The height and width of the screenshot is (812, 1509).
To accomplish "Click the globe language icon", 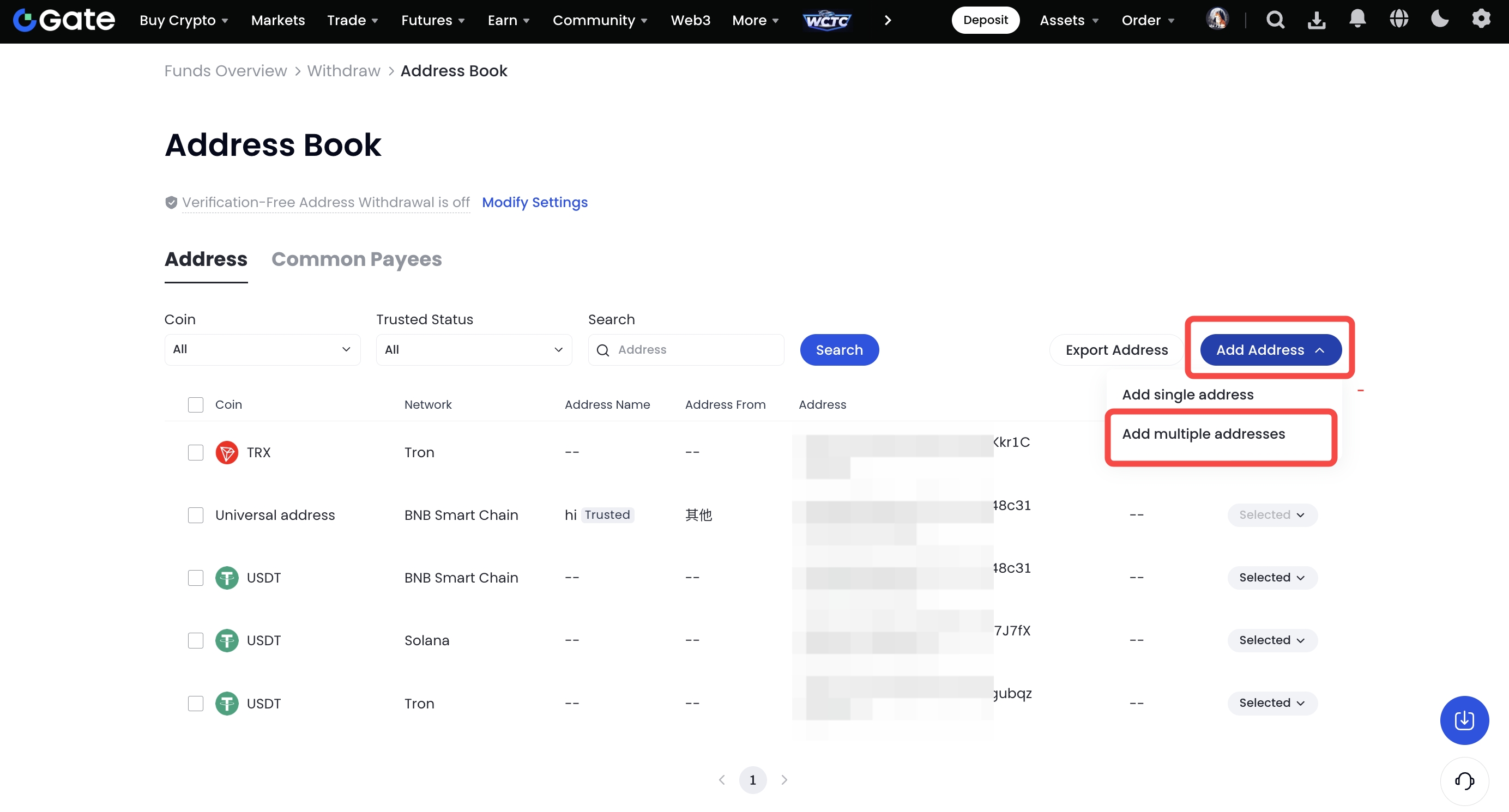I will (1398, 19).
